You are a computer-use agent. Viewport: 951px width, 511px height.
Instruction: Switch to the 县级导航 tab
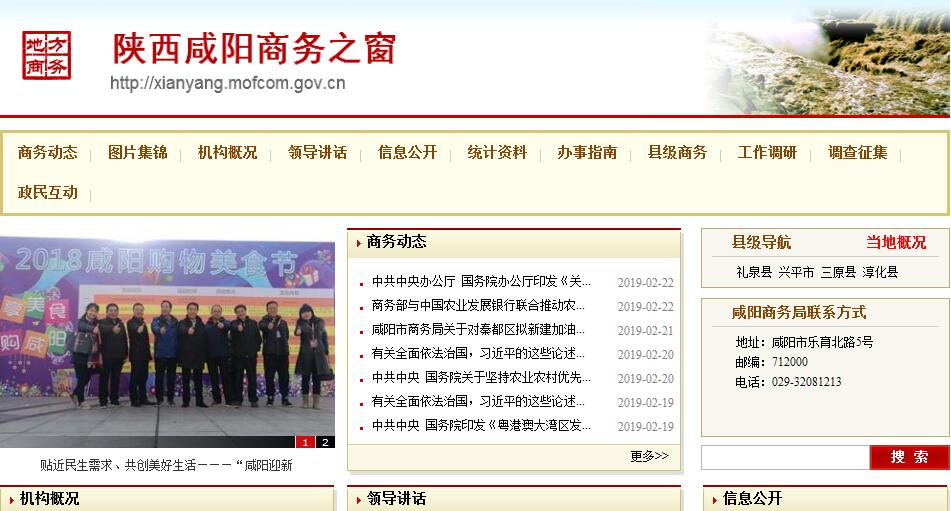(x=761, y=242)
